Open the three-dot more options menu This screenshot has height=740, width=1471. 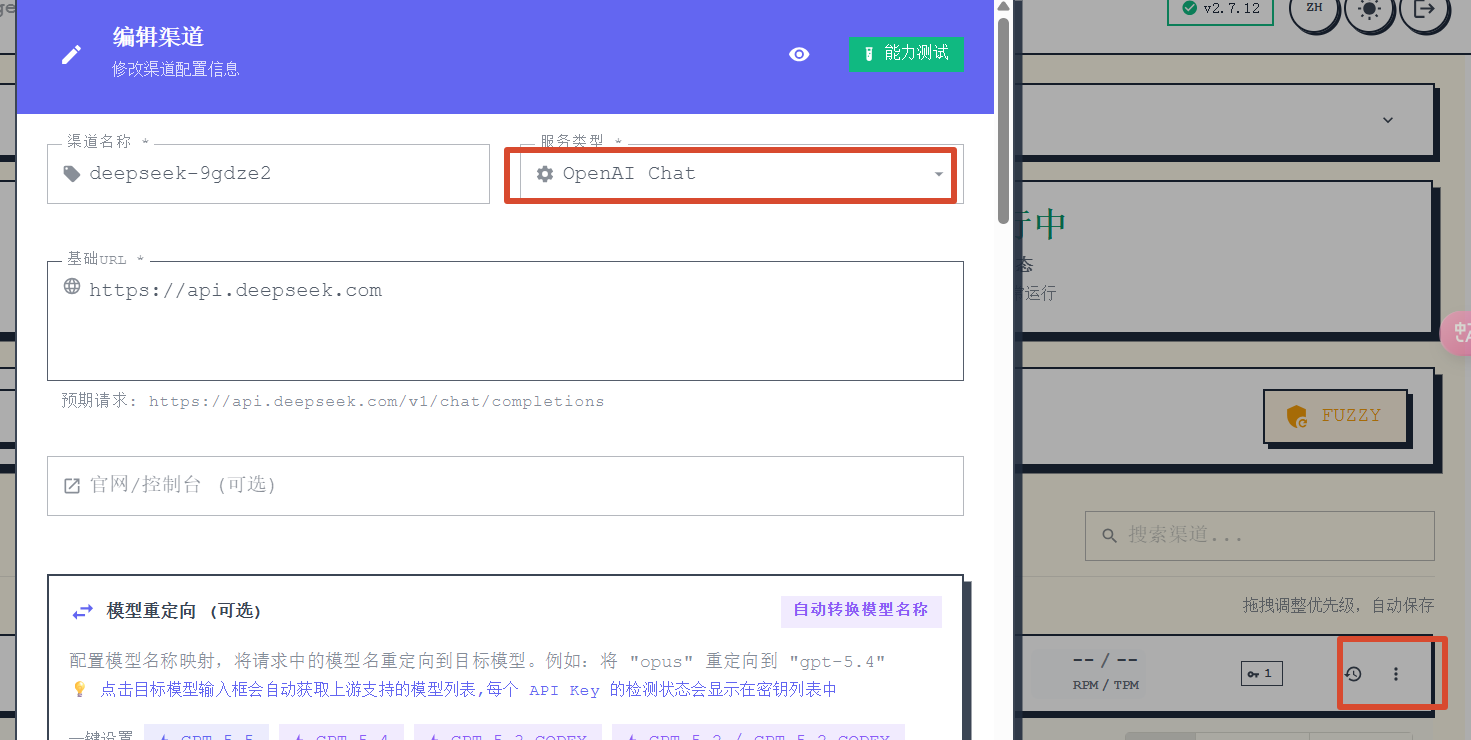coord(1396,674)
